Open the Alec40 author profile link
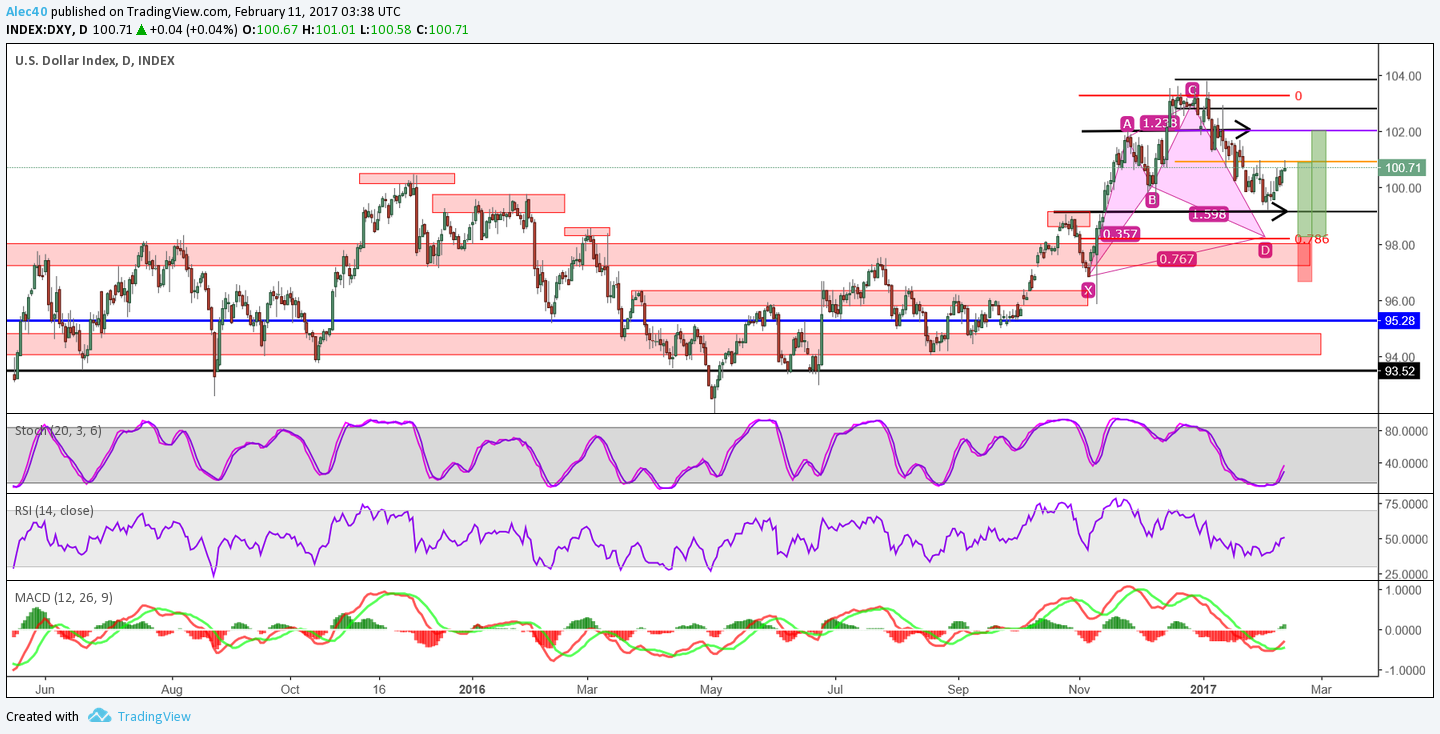 point(27,10)
